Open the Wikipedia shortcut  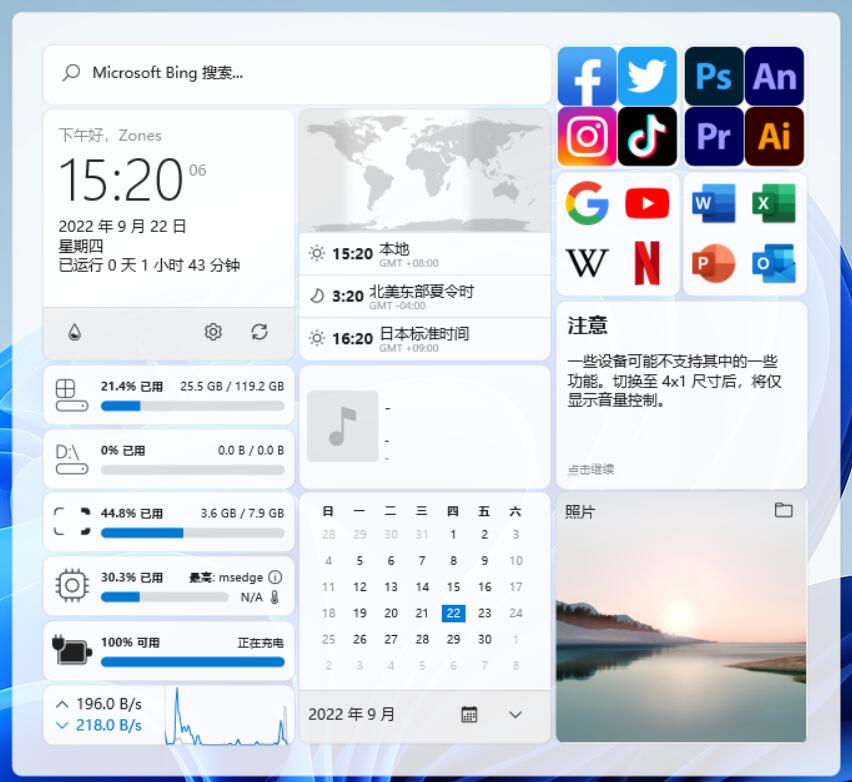[587, 264]
